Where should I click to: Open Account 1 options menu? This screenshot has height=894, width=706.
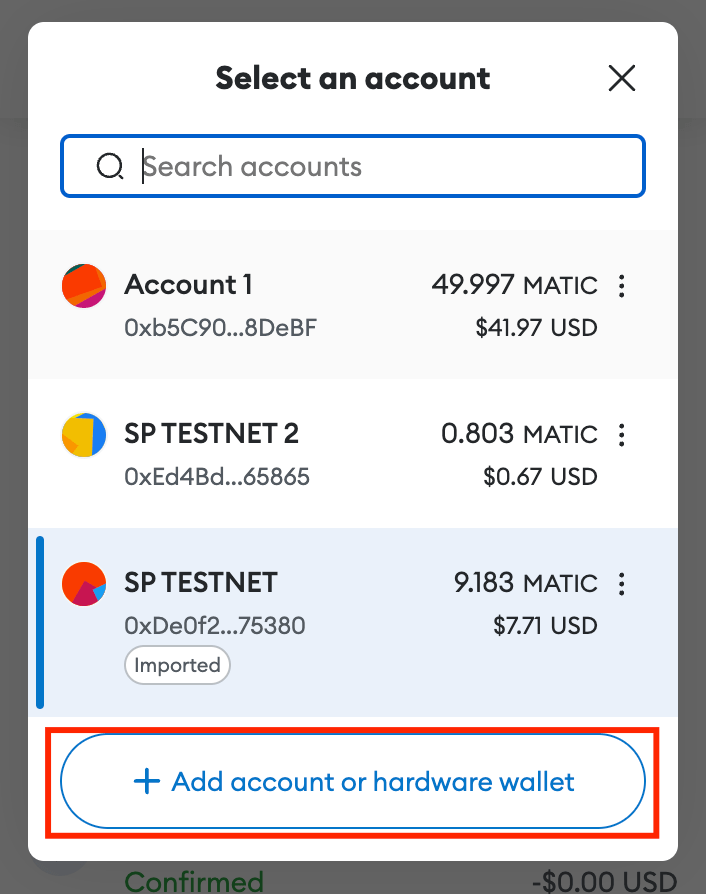pos(622,287)
